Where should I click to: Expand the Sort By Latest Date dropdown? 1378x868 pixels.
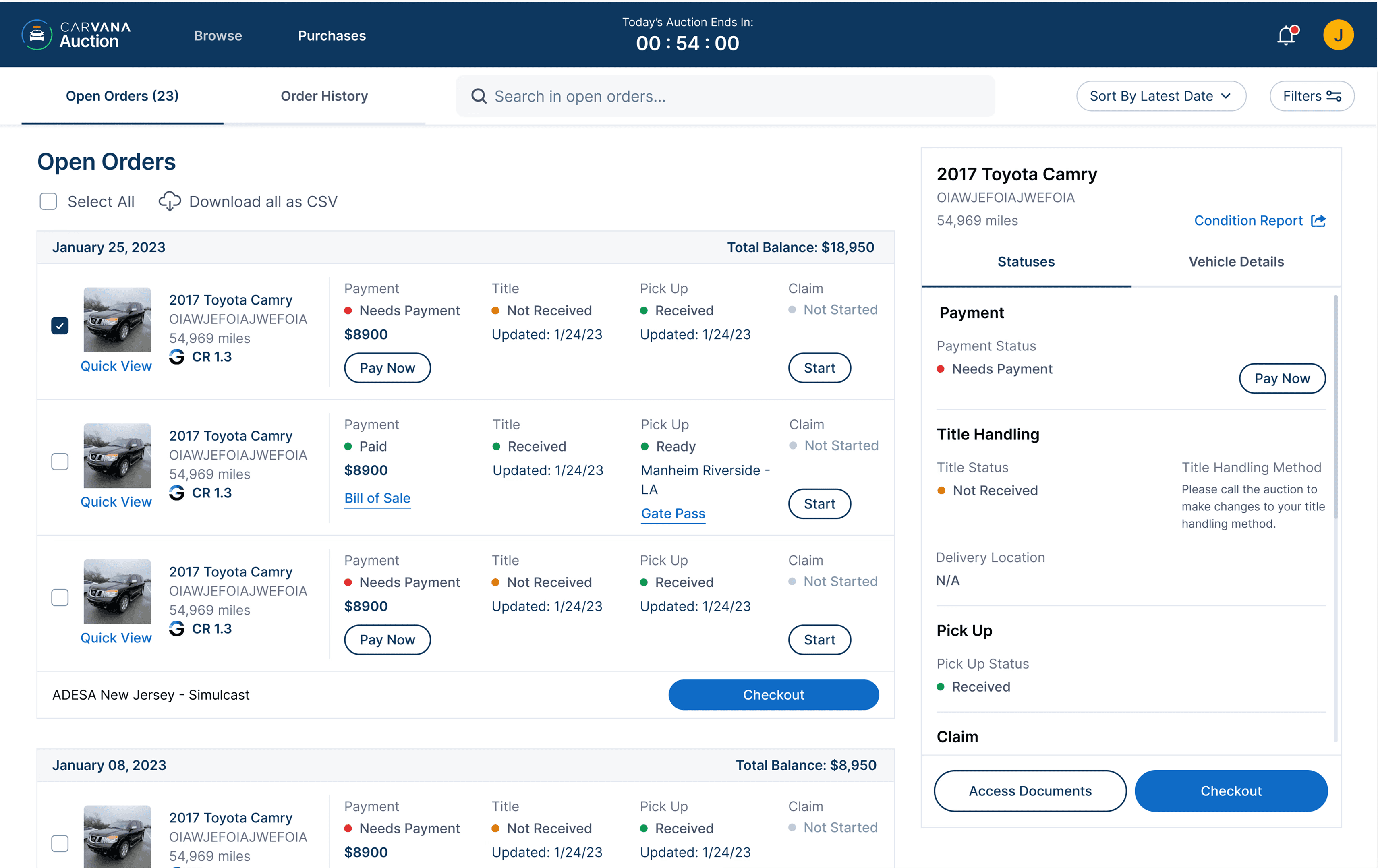click(x=1160, y=96)
